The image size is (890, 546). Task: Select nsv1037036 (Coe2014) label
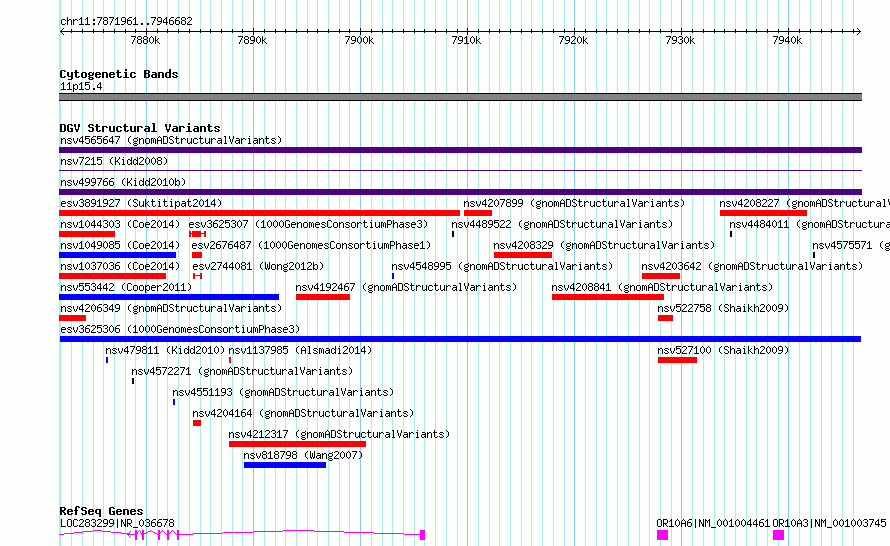tap(120, 266)
